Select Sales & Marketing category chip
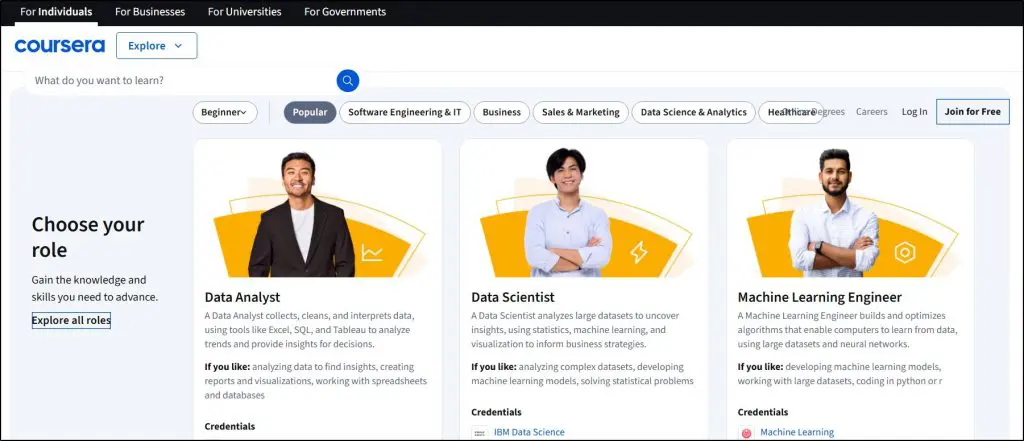1024x441 pixels. (581, 112)
